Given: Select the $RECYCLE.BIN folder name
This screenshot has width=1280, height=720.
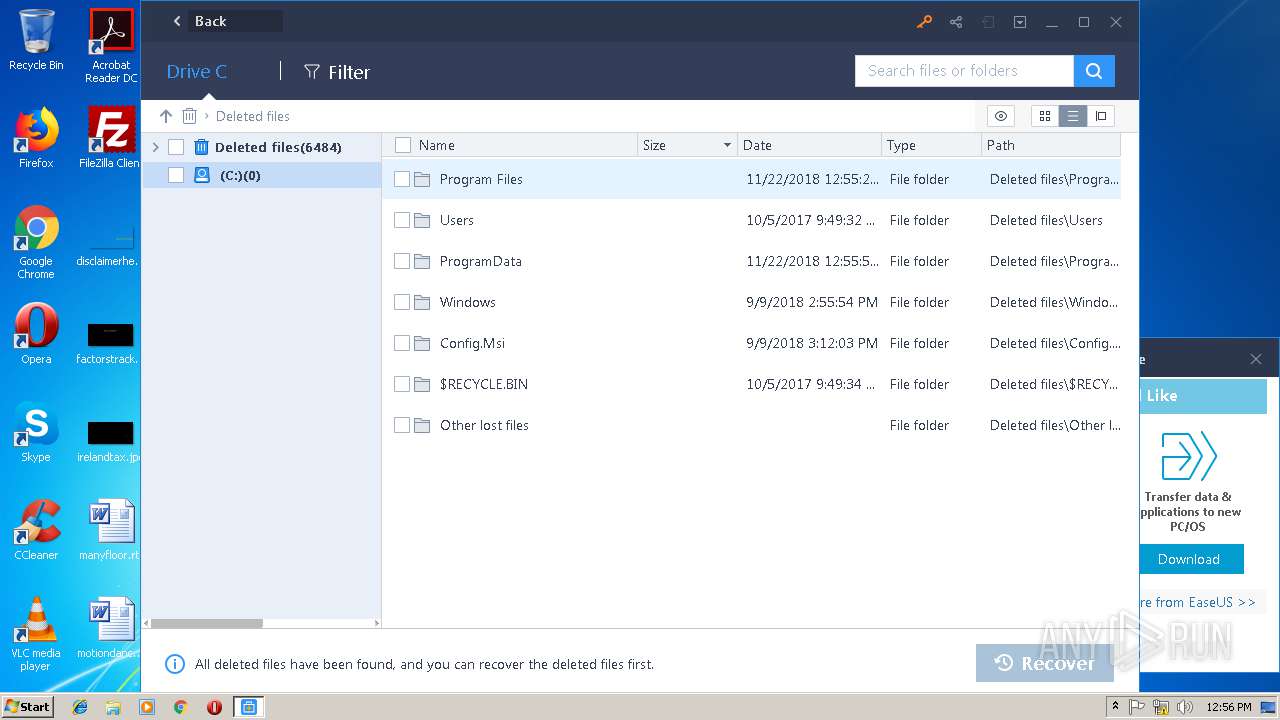Looking at the screenshot, I should [484, 384].
